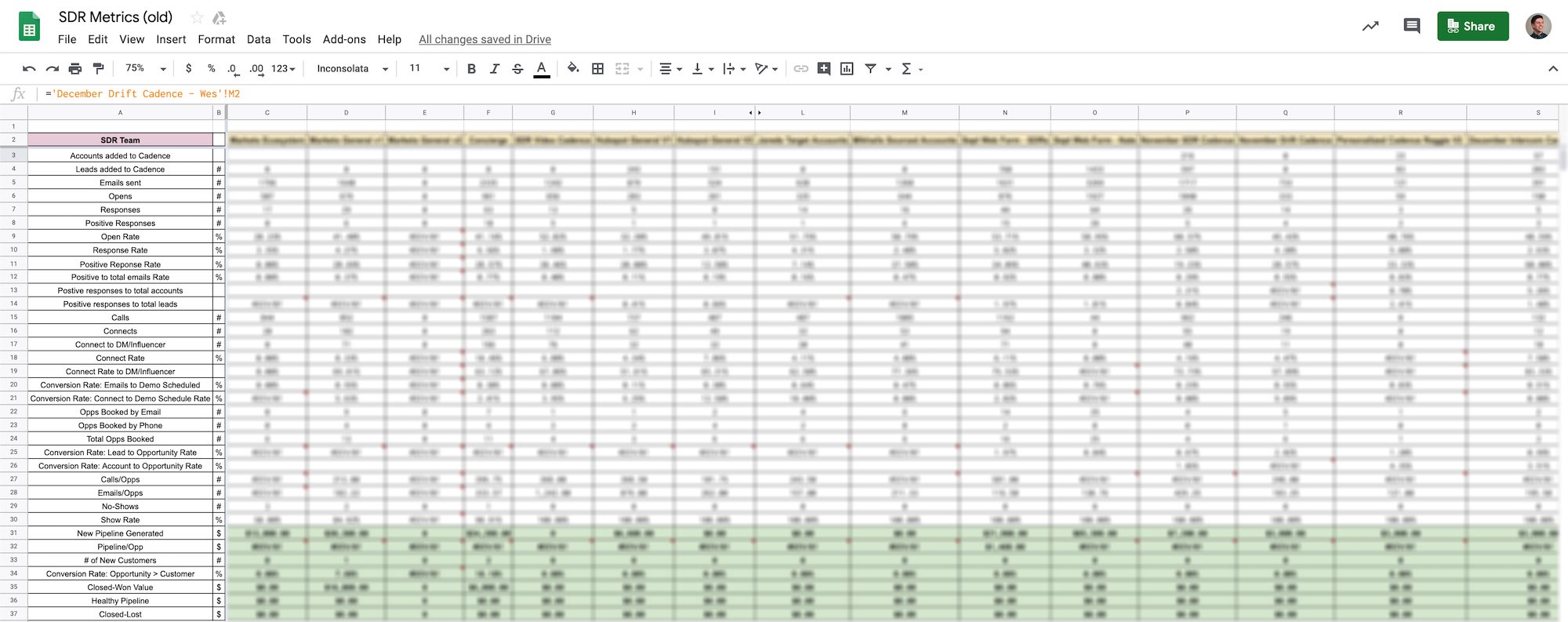
Task: Select row 15 header
Action: (x=13, y=317)
